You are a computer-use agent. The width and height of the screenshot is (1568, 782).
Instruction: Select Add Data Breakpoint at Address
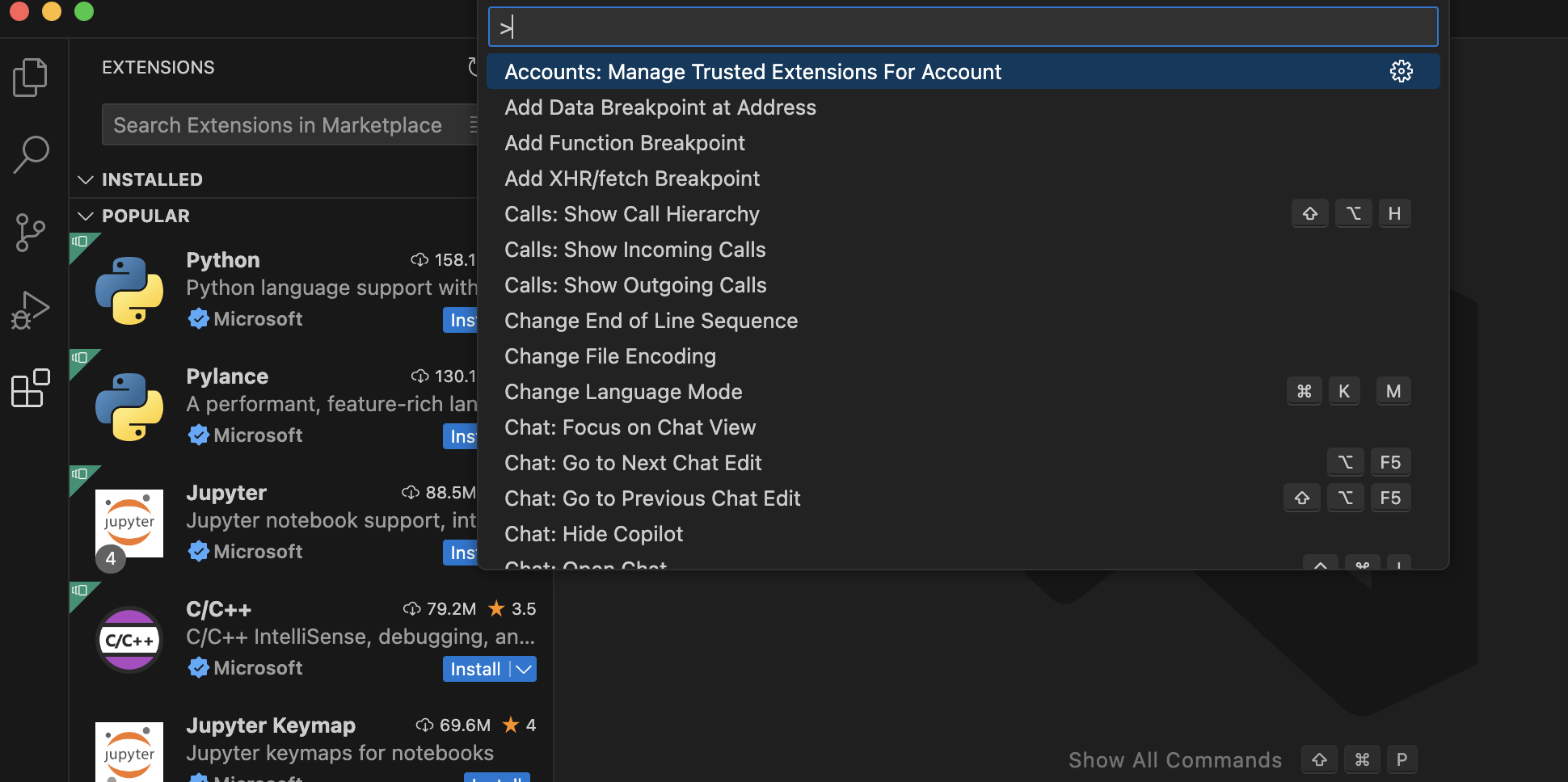tap(963, 107)
